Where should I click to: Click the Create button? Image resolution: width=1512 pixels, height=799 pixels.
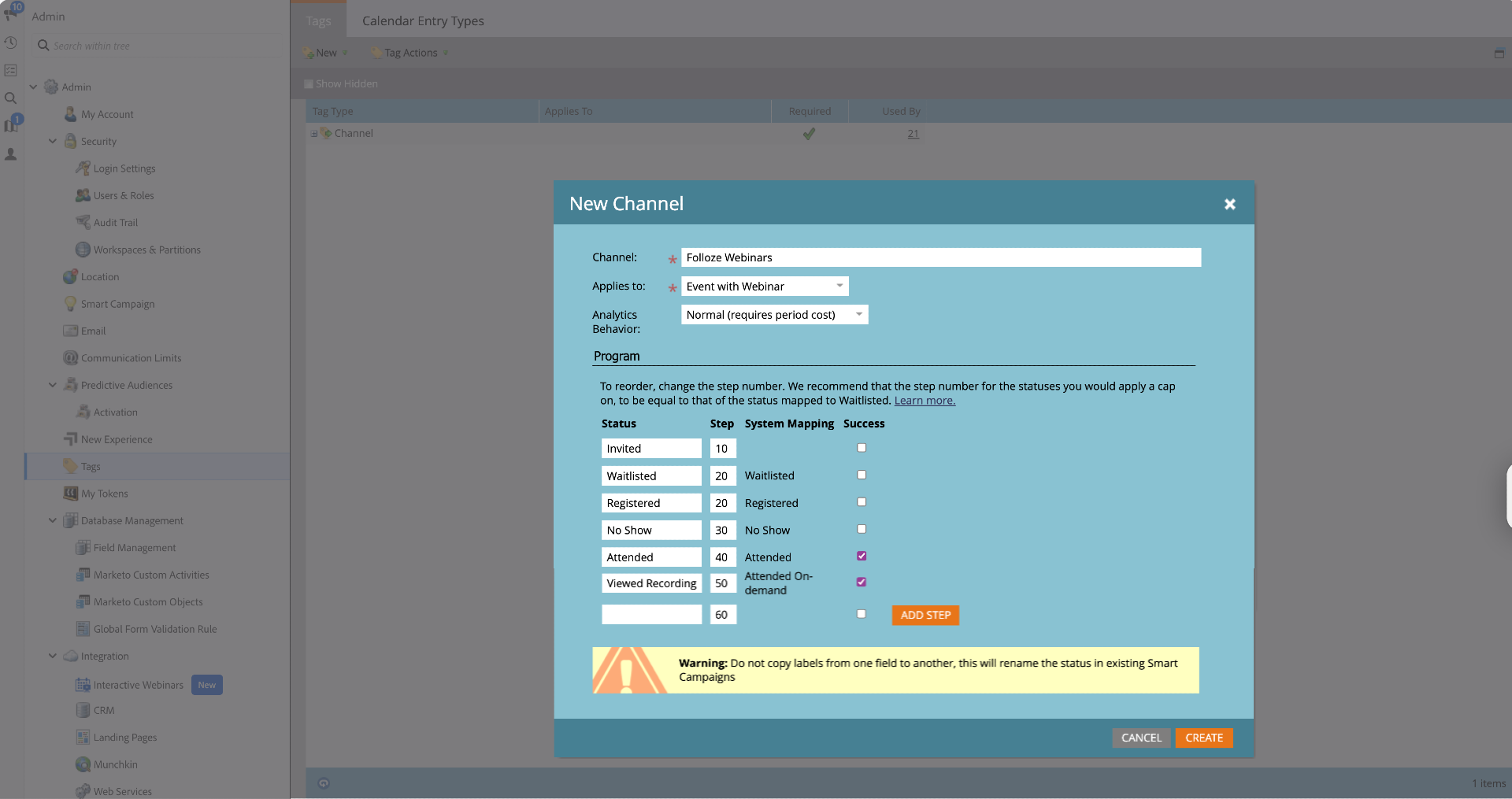[x=1203, y=738]
